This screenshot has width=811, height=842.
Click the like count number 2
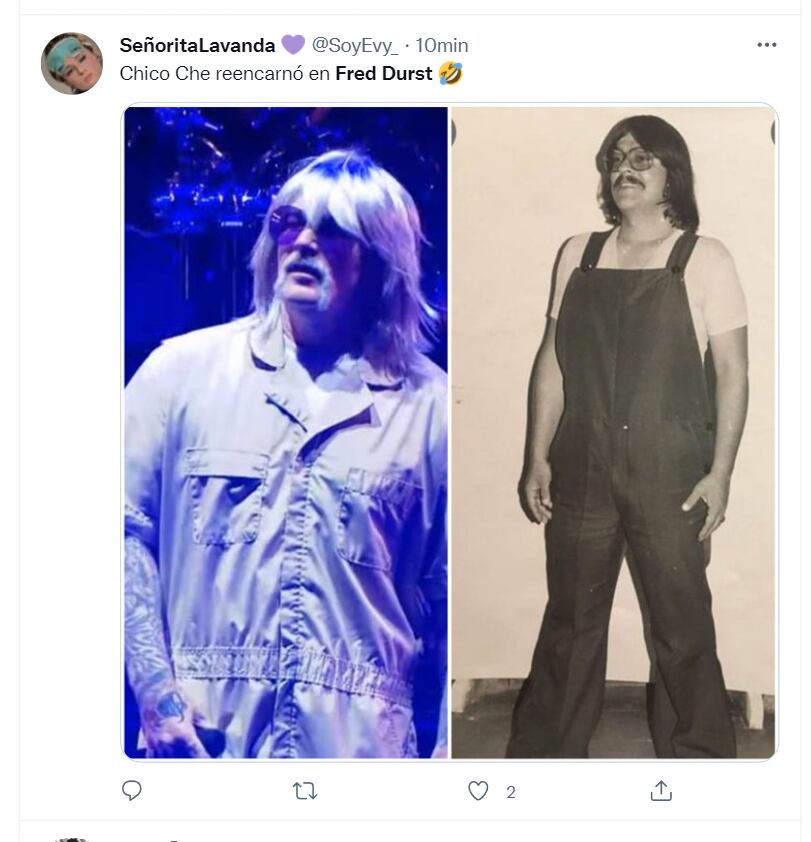click(x=510, y=792)
